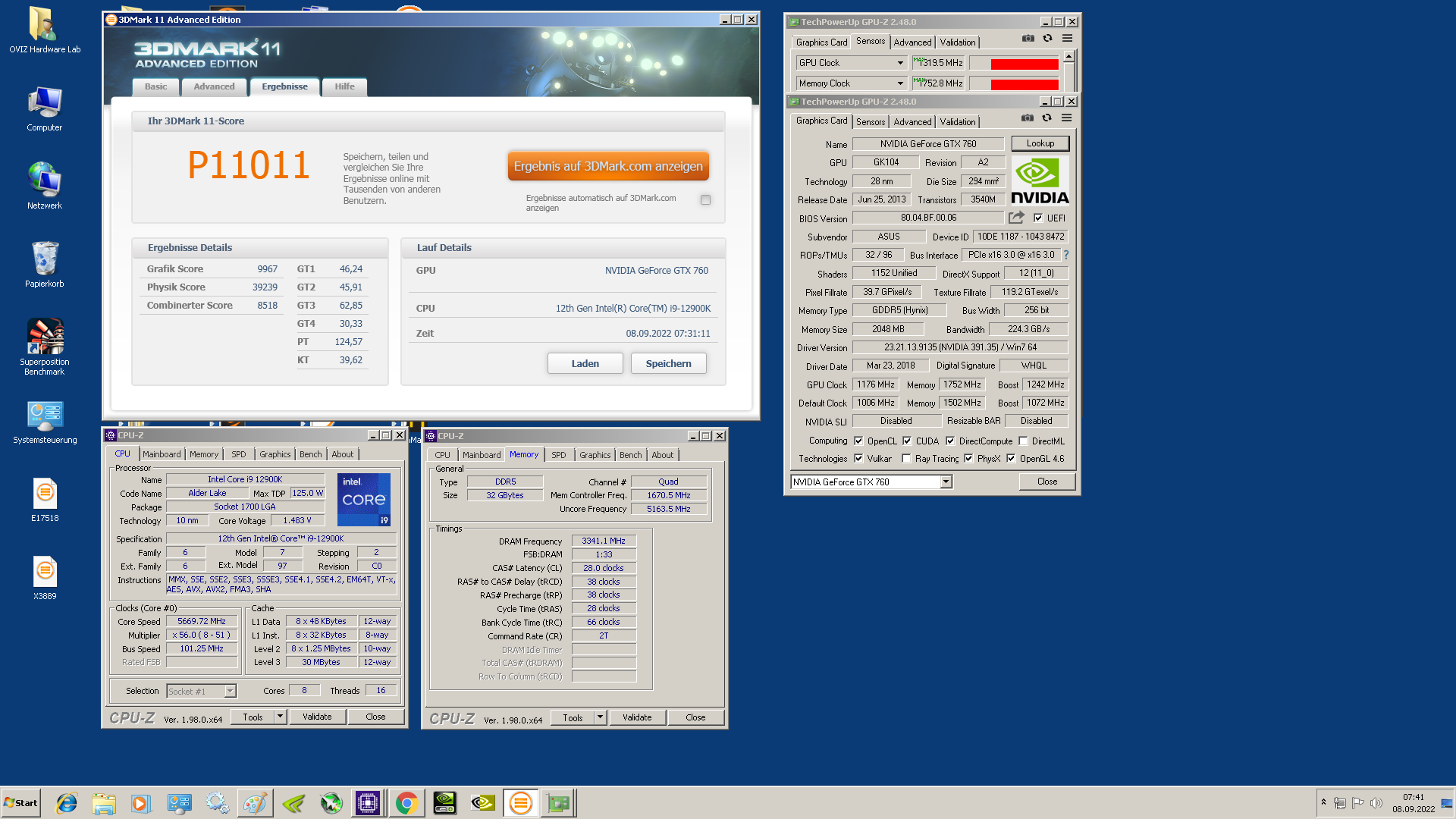Screen dimensions: 1456x819
Task: Select the Computer desktop icon
Action: [x=45, y=109]
